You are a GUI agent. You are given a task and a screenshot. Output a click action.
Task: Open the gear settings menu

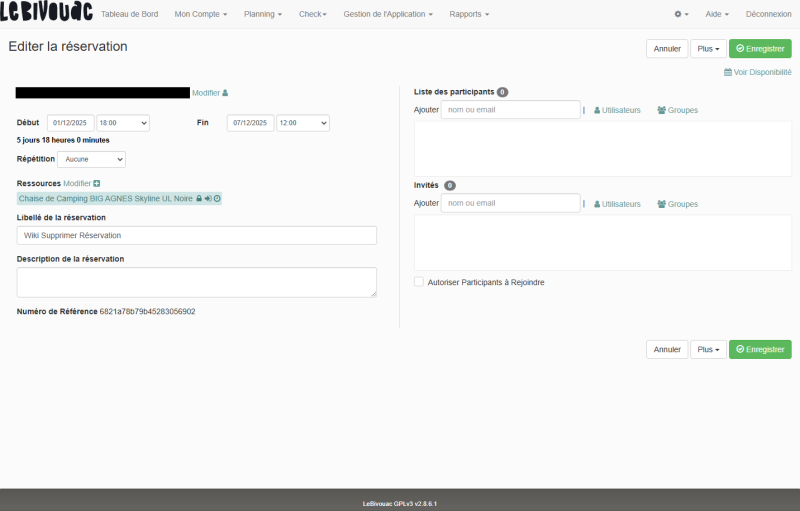681,14
